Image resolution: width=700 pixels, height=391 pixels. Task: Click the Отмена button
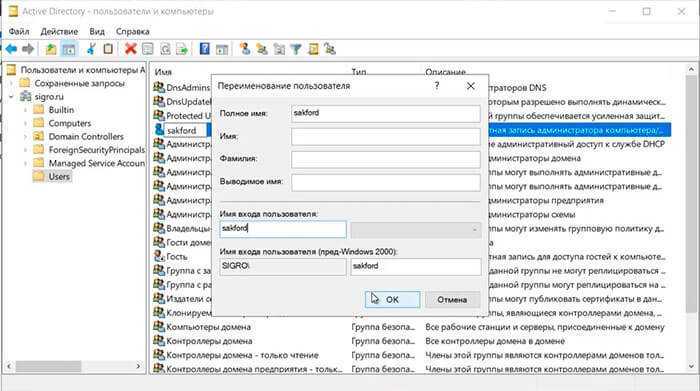tap(452, 299)
